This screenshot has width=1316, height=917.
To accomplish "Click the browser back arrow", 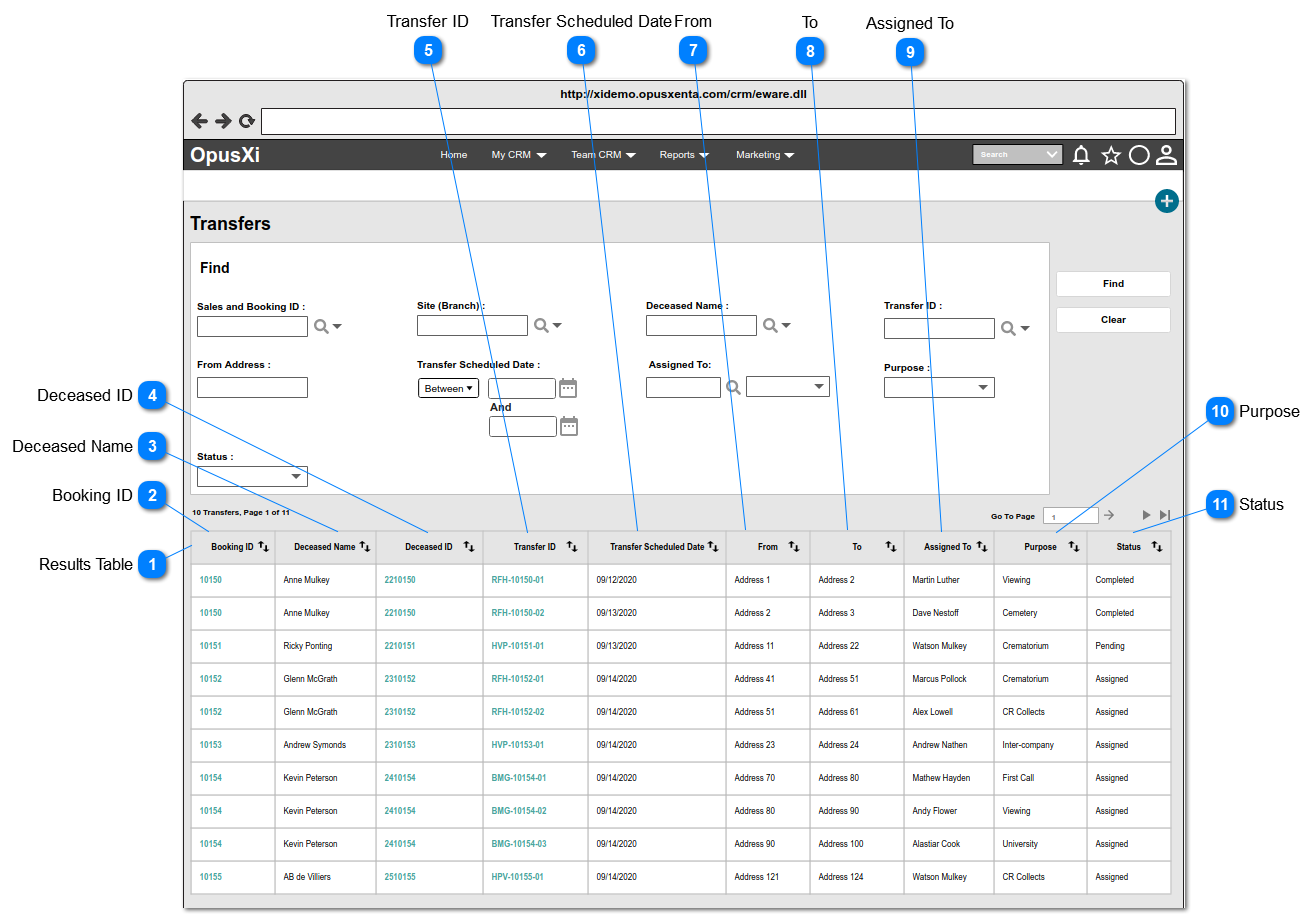I will (199, 121).
